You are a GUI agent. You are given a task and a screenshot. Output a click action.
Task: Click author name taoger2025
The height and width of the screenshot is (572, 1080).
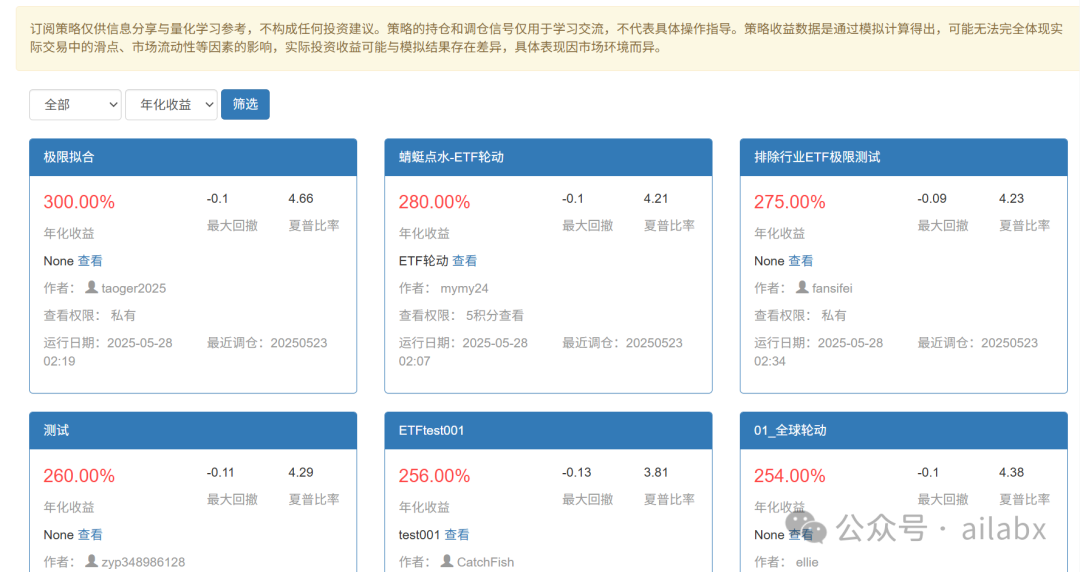pyautogui.click(x=134, y=288)
